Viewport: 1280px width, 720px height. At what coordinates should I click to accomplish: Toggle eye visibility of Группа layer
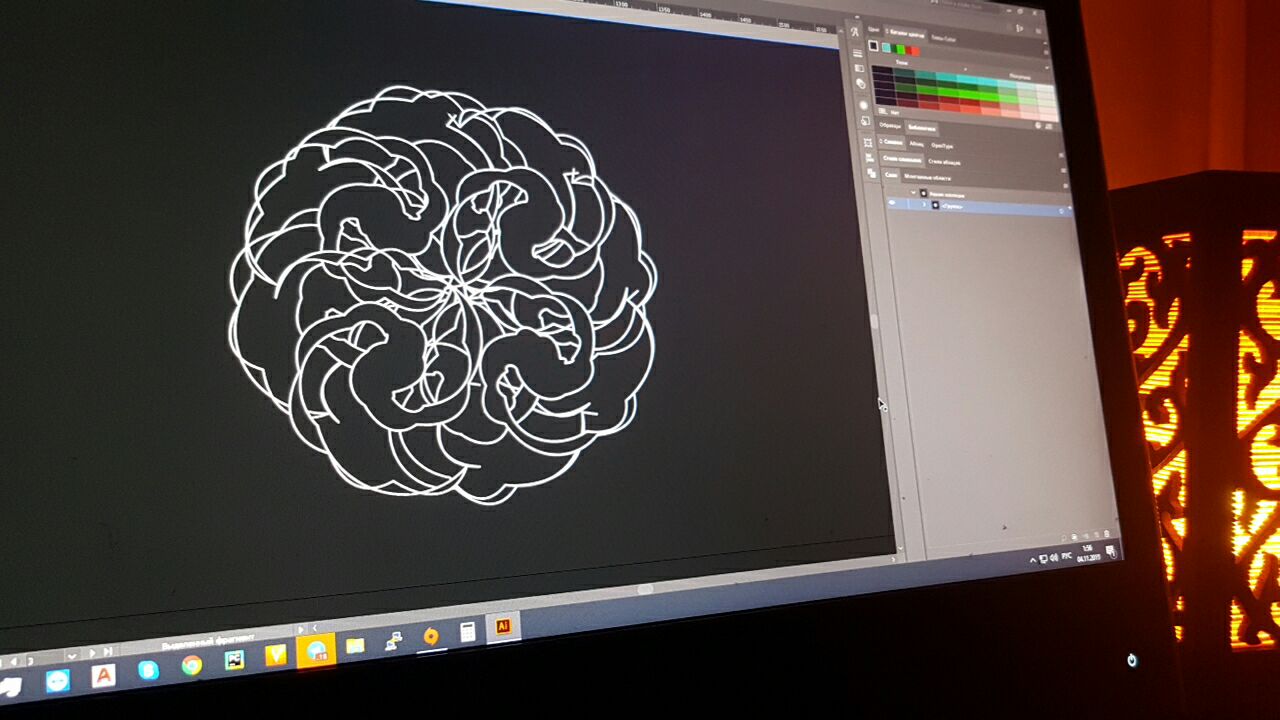pyautogui.click(x=892, y=202)
